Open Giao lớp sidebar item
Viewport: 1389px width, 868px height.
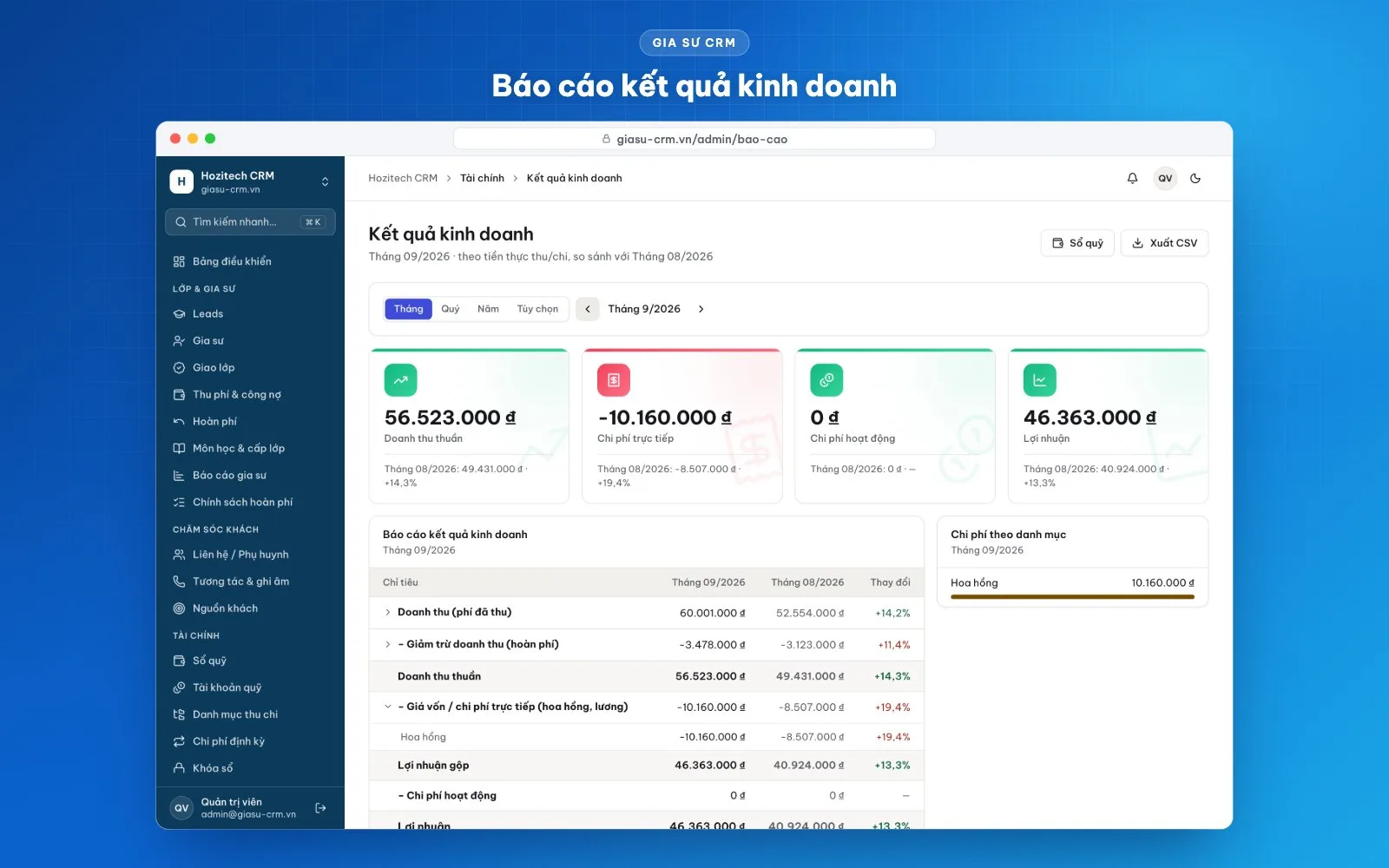pyautogui.click(x=250, y=368)
